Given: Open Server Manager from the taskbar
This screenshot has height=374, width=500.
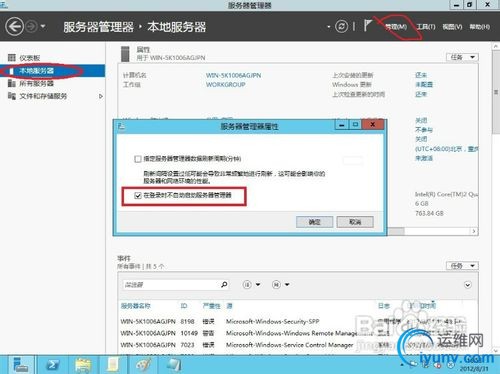Looking at the screenshot, I should 21,365.
